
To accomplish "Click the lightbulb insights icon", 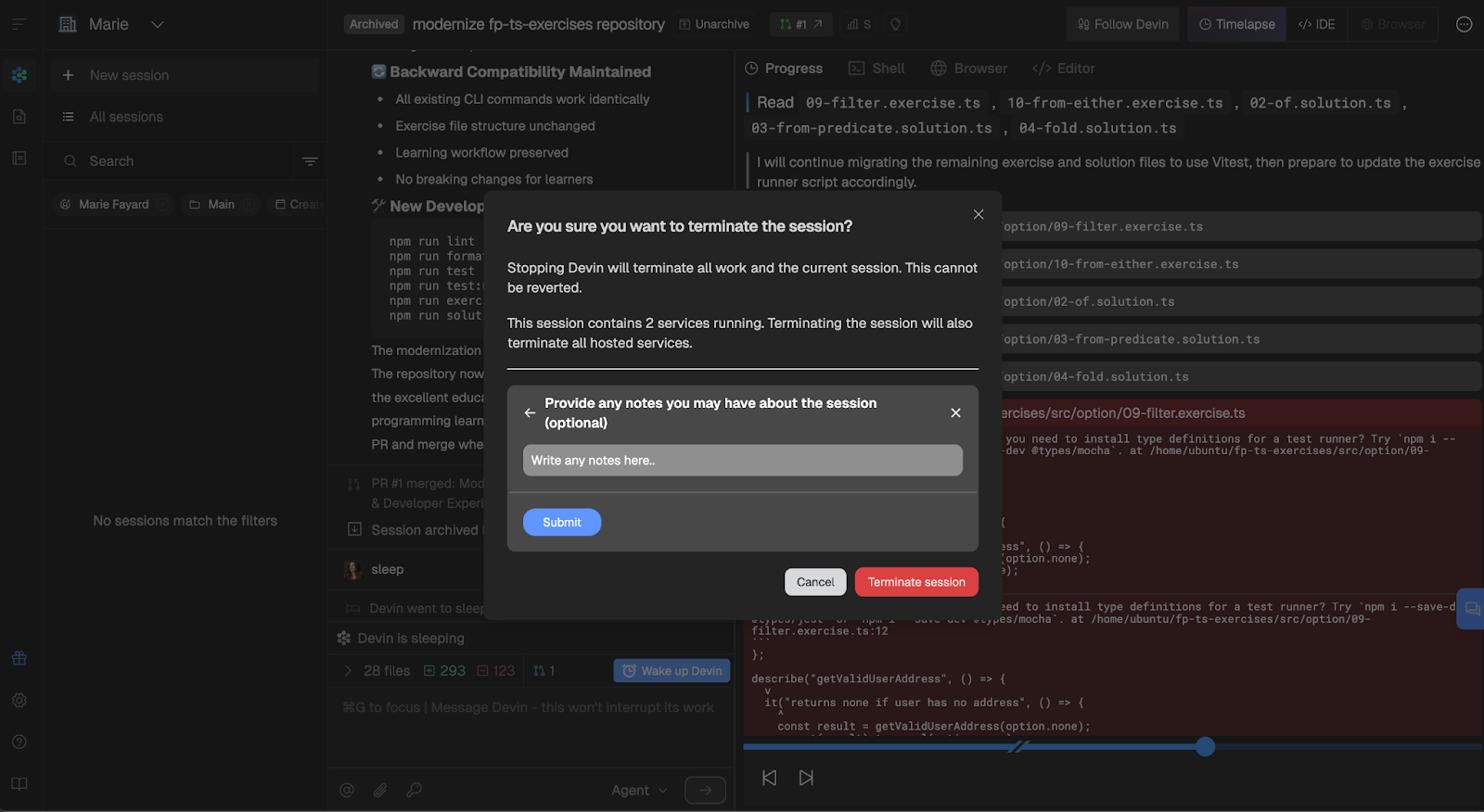I will [895, 24].
